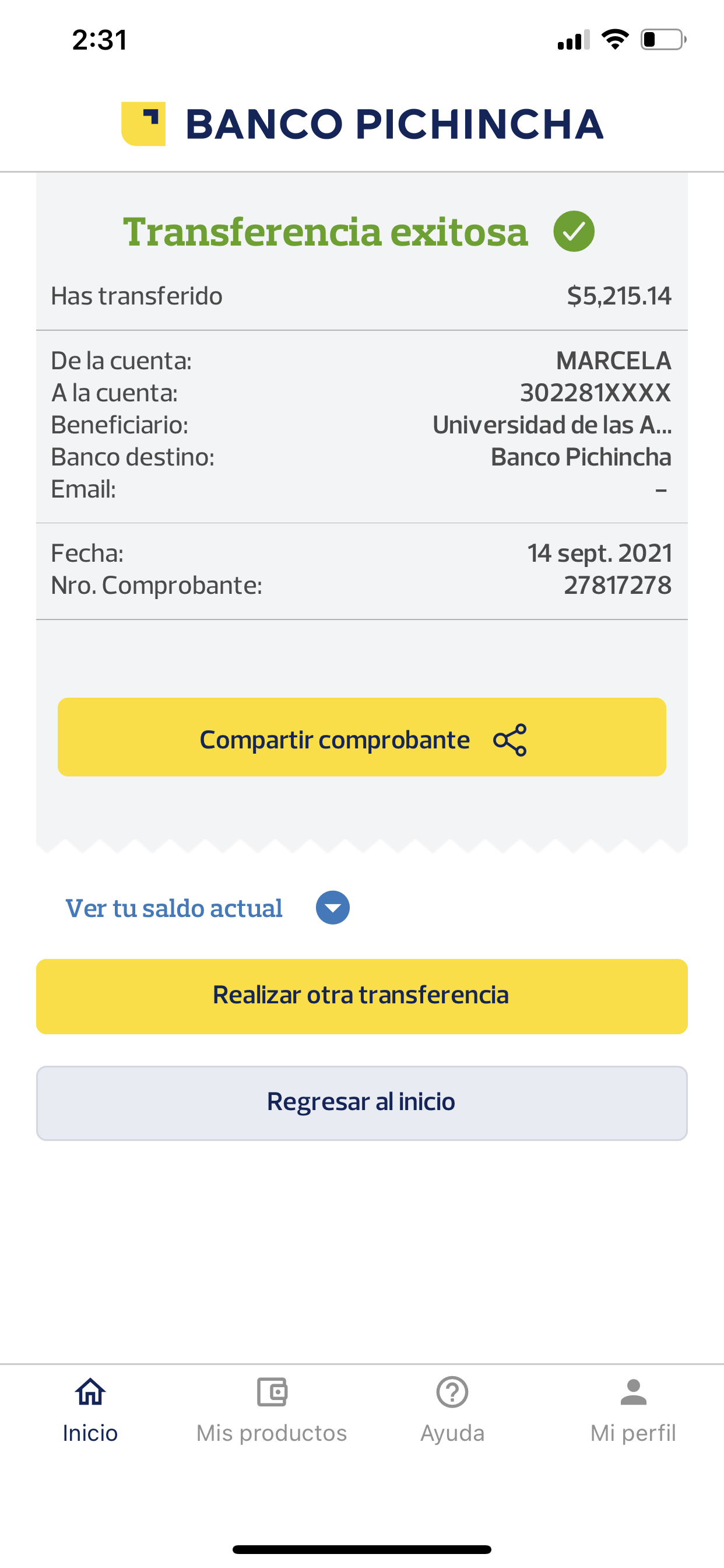Tap the truncated Universidad de las A... beneficiary

551,425
